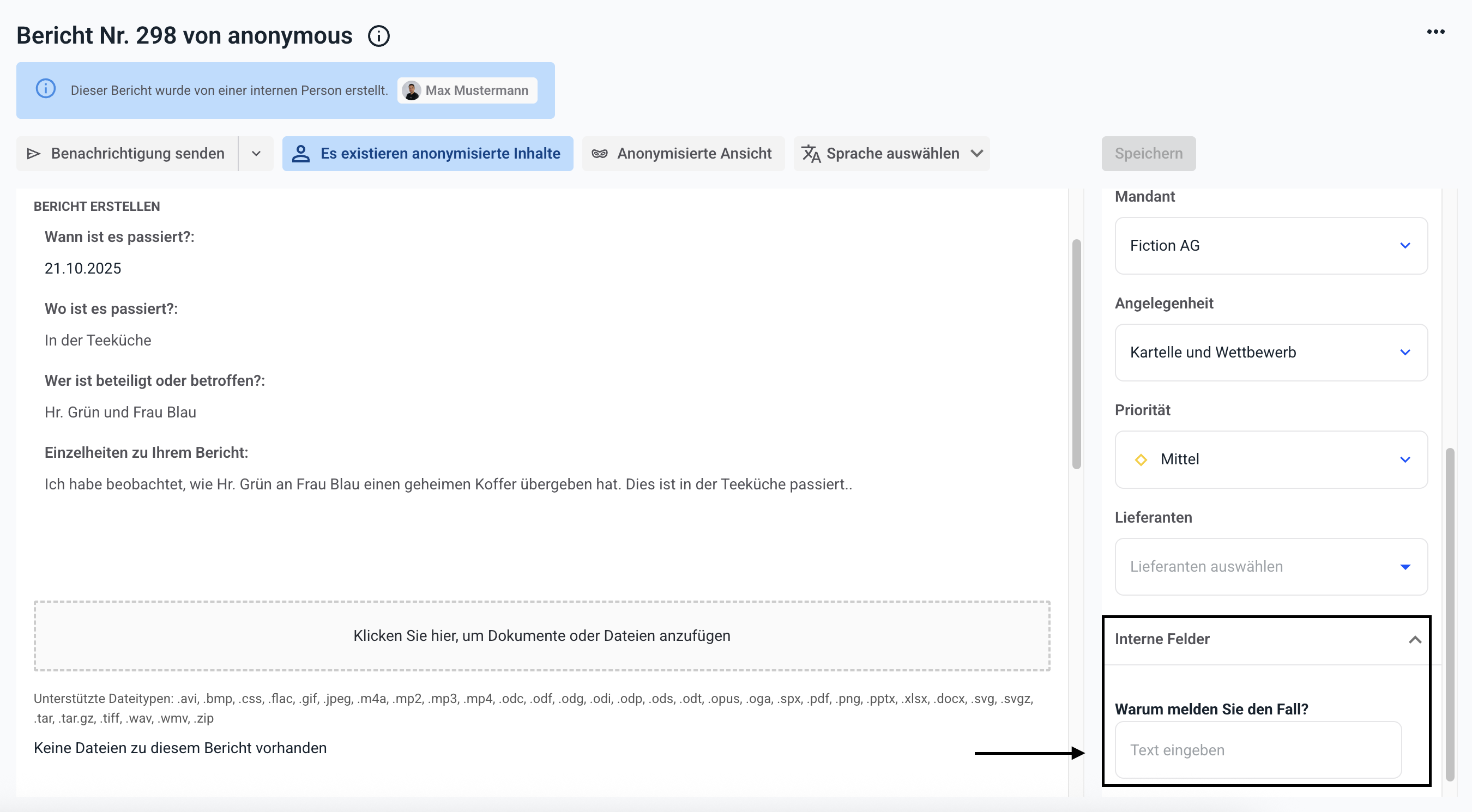The image size is (1472, 812).
Task: Click the send arrow icon for Benachrichtigung
Action: point(34,154)
